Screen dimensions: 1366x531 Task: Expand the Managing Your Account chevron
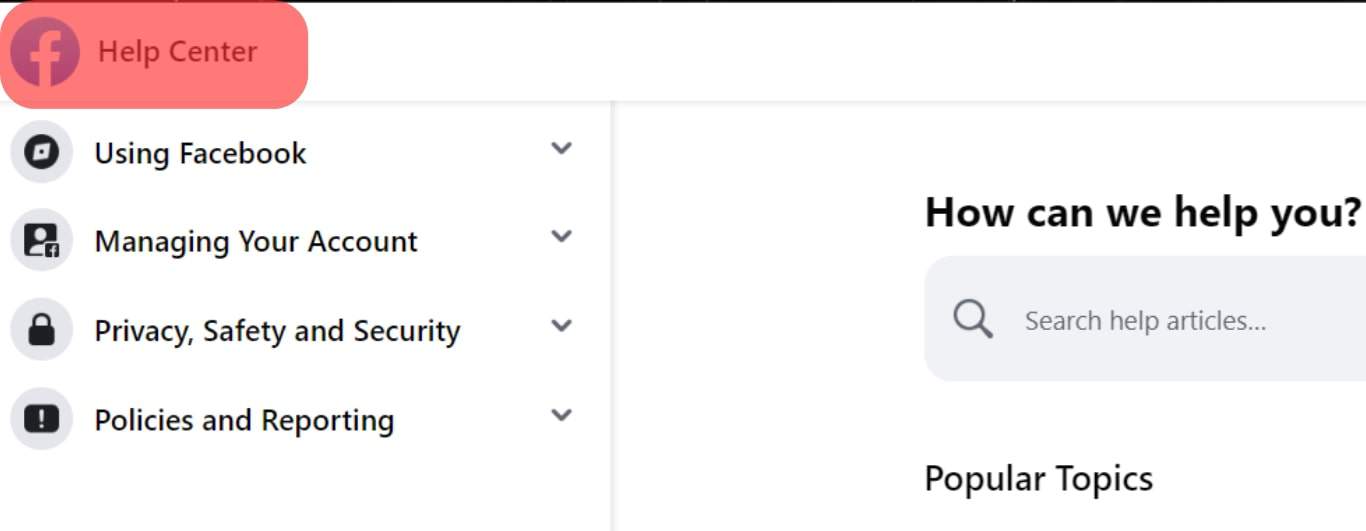[562, 237]
